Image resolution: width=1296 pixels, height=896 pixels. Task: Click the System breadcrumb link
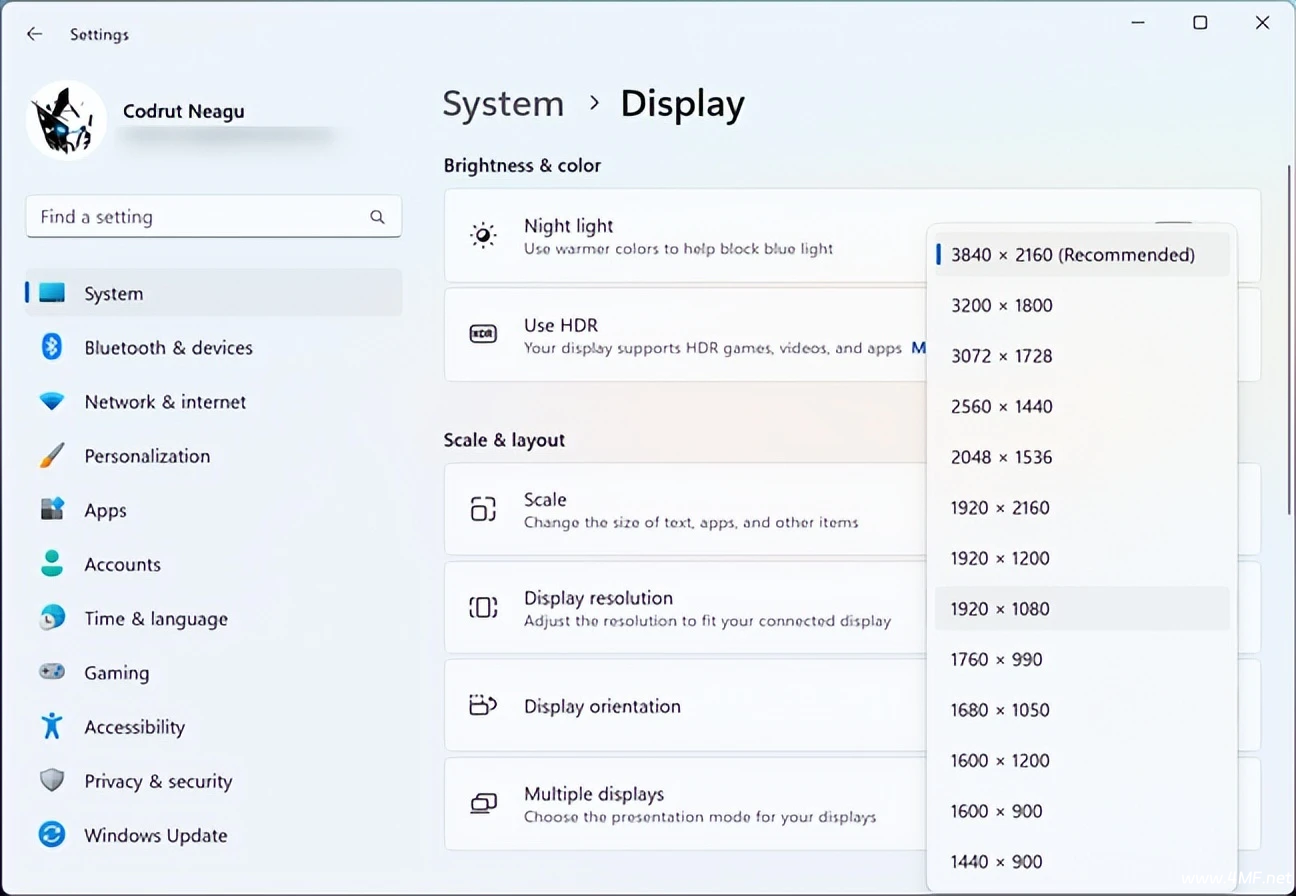coord(503,104)
